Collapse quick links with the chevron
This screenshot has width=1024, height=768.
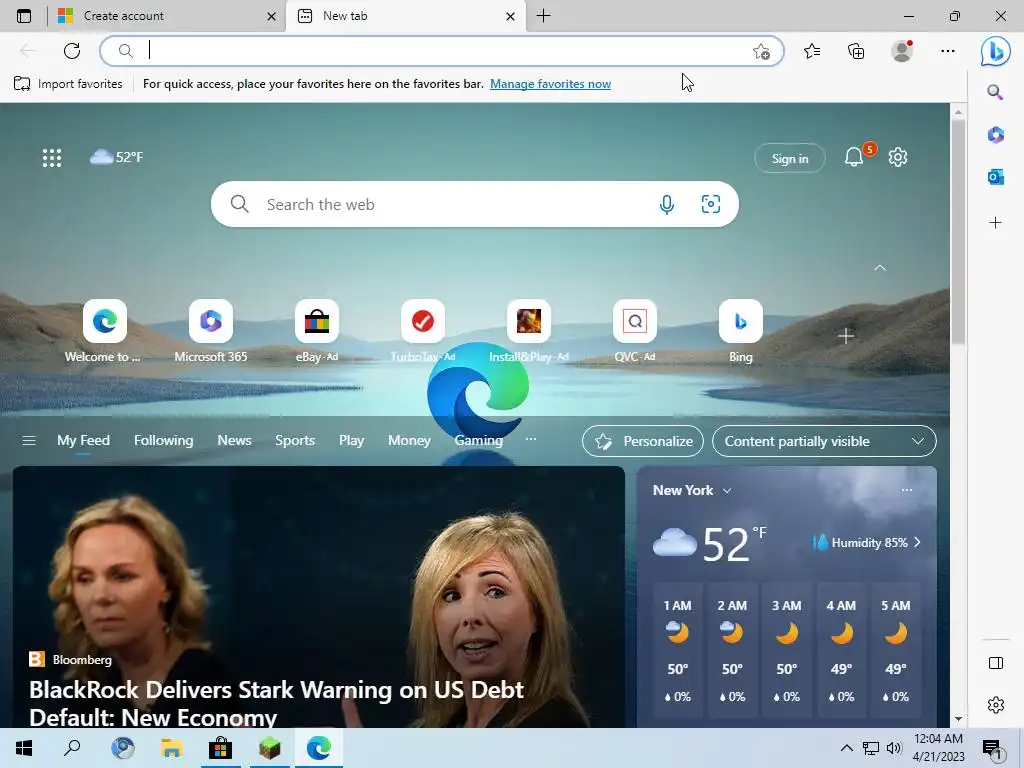click(880, 268)
